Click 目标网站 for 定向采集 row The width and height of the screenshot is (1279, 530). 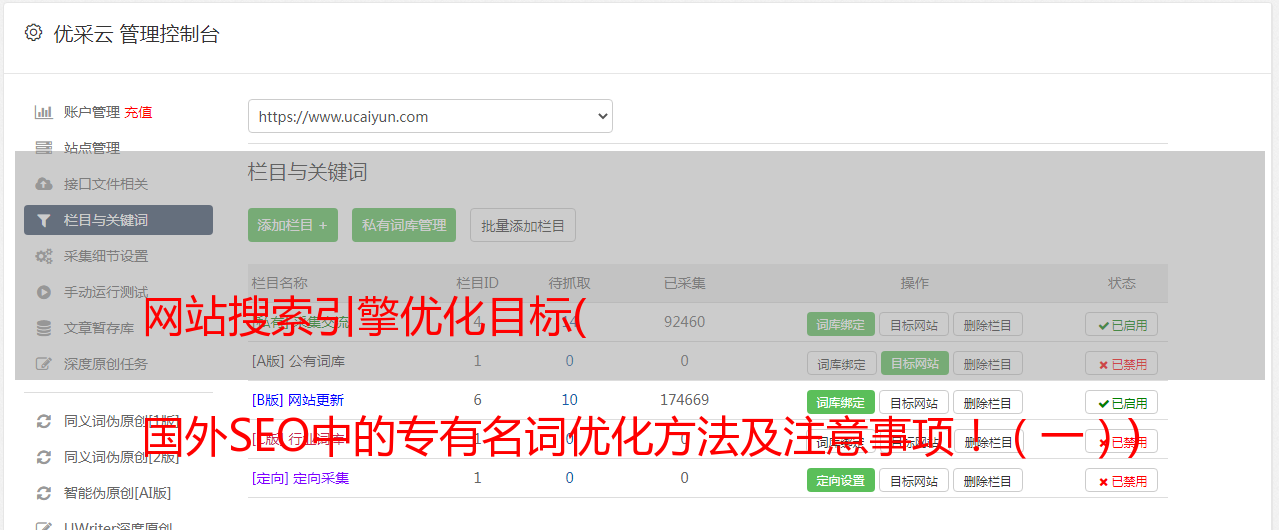point(914,480)
